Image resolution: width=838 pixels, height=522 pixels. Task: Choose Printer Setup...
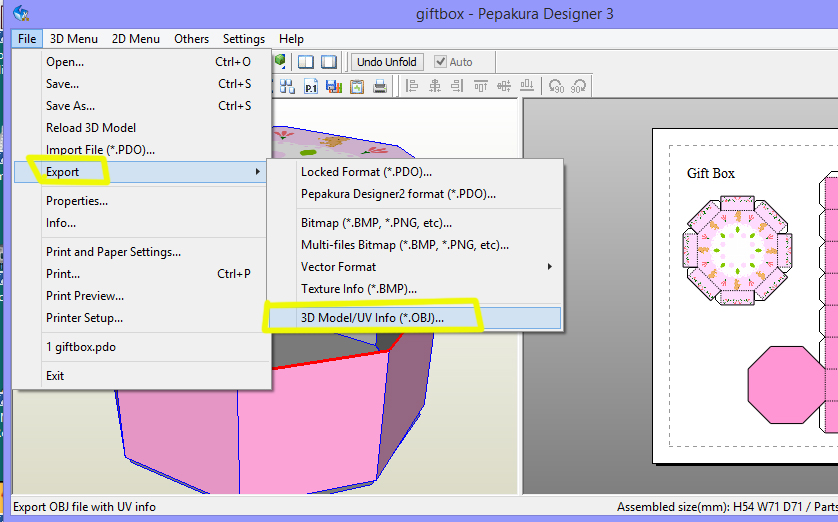tap(142, 317)
